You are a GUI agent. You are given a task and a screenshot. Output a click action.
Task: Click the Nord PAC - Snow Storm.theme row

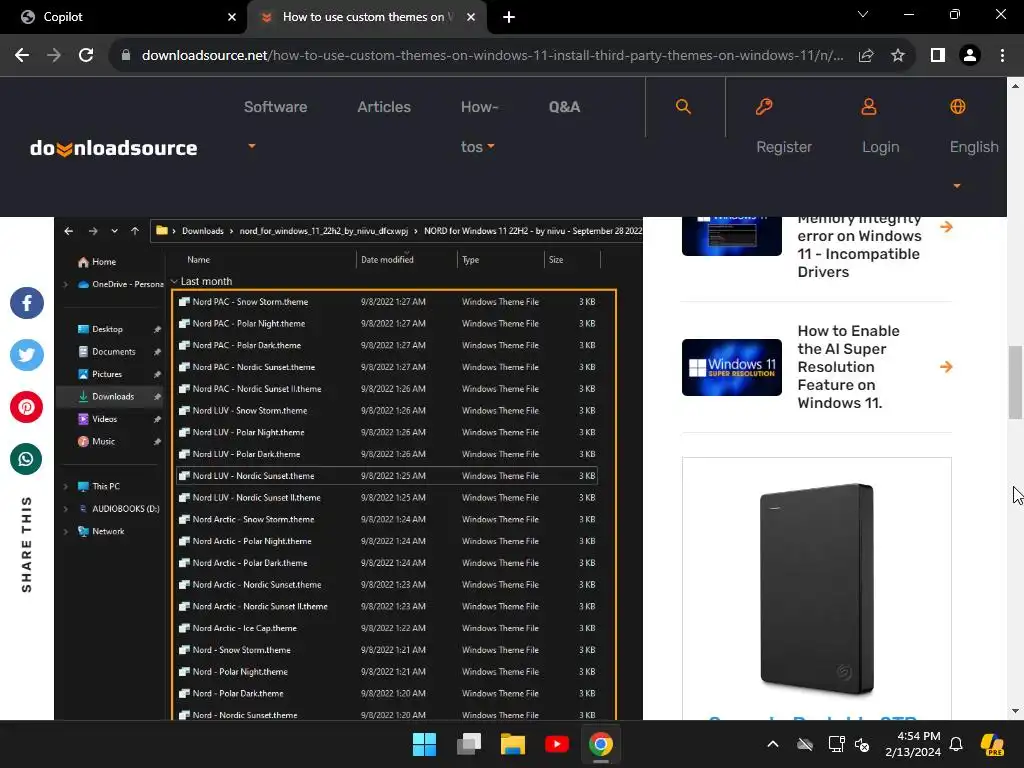[387, 302]
